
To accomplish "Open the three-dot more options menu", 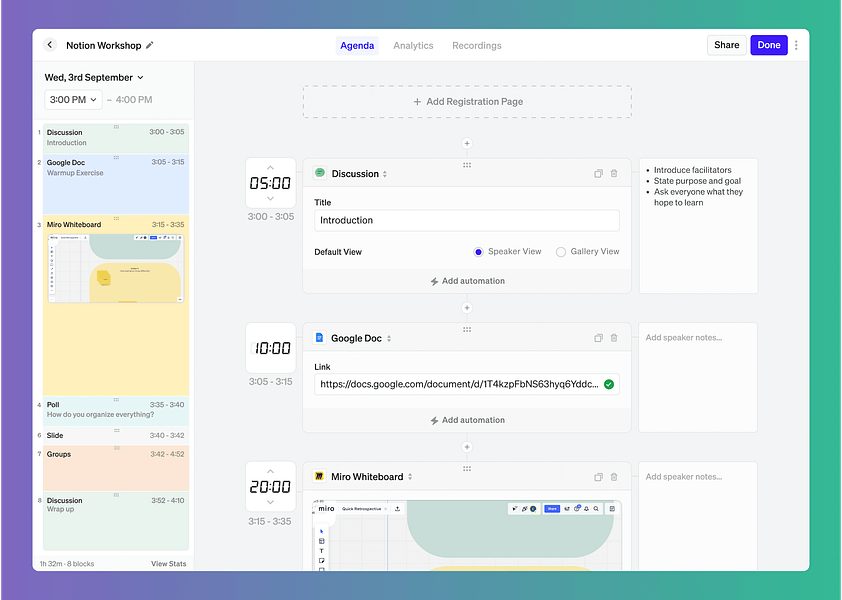I will 796,45.
